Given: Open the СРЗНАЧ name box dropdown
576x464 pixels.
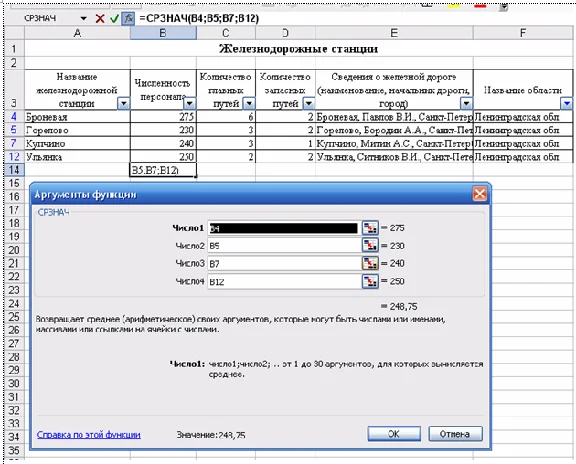Looking at the screenshot, I should tap(84, 18).
